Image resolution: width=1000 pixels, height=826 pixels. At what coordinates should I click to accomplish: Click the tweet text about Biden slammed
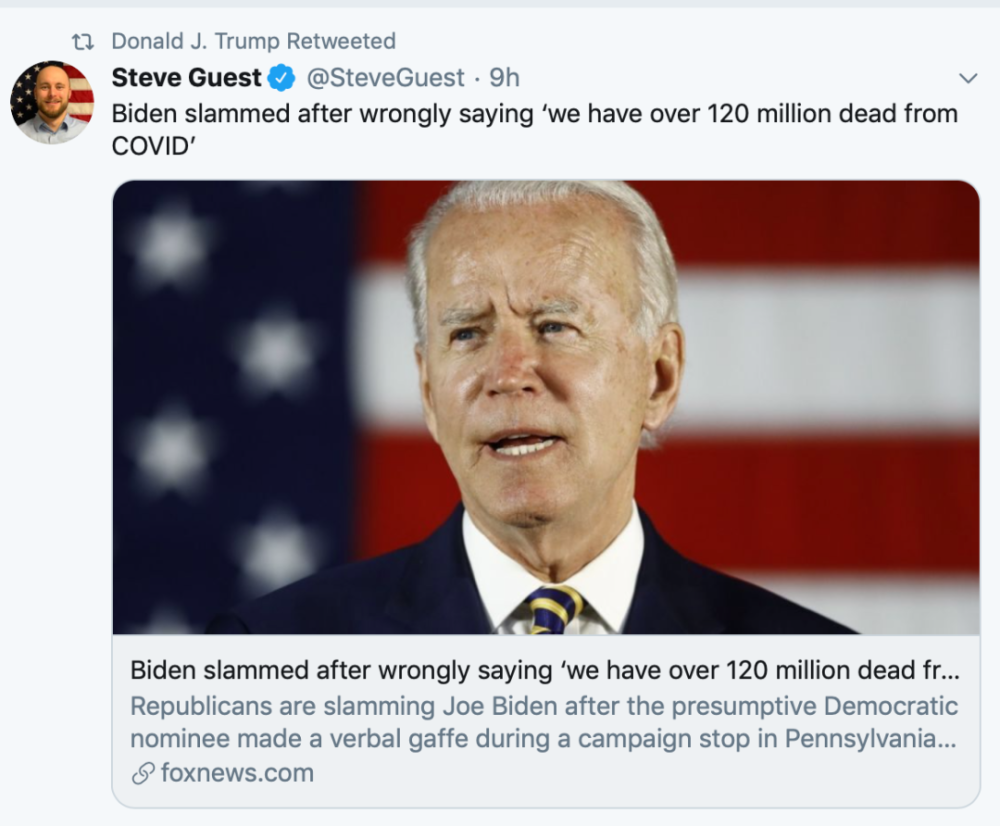534,114
